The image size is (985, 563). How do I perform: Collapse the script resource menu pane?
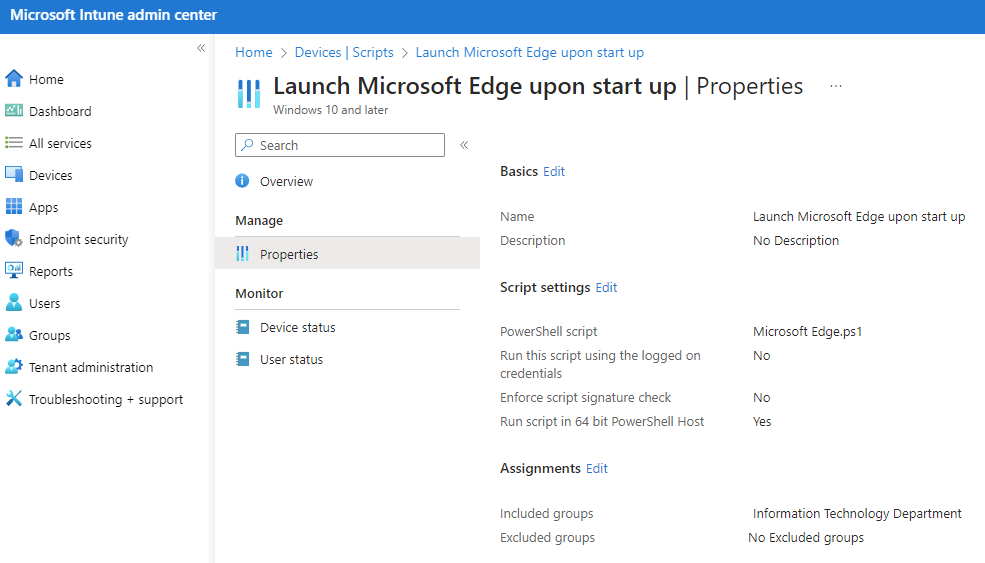click(x=464, y=145)
